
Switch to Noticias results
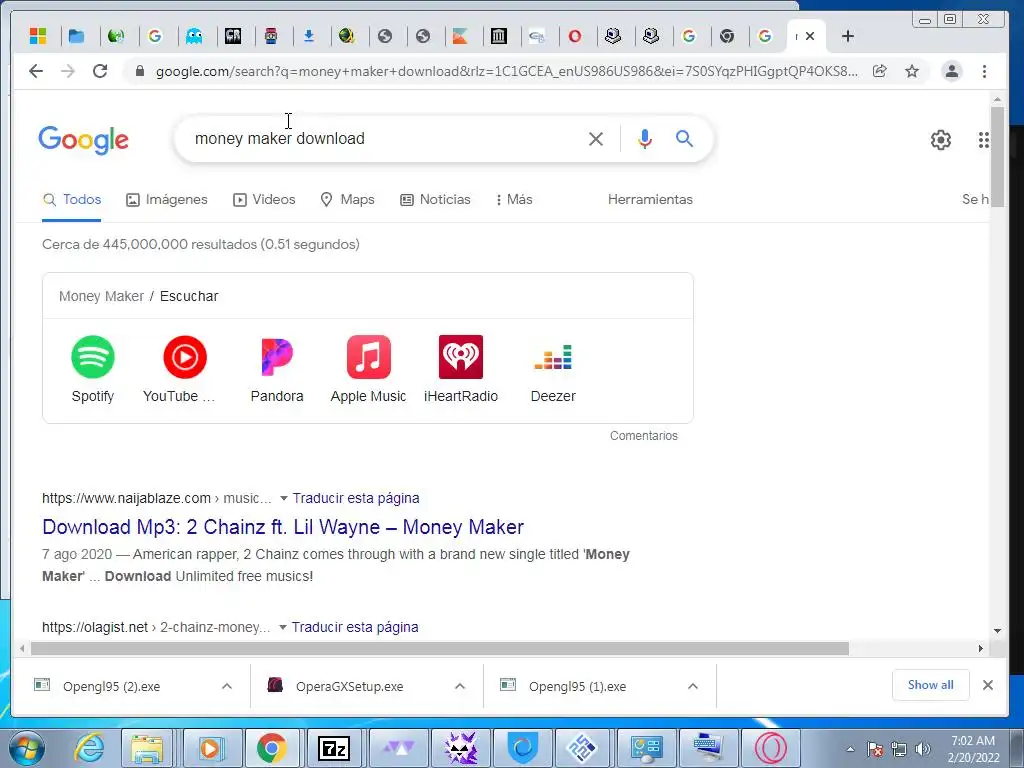(435, 200)
